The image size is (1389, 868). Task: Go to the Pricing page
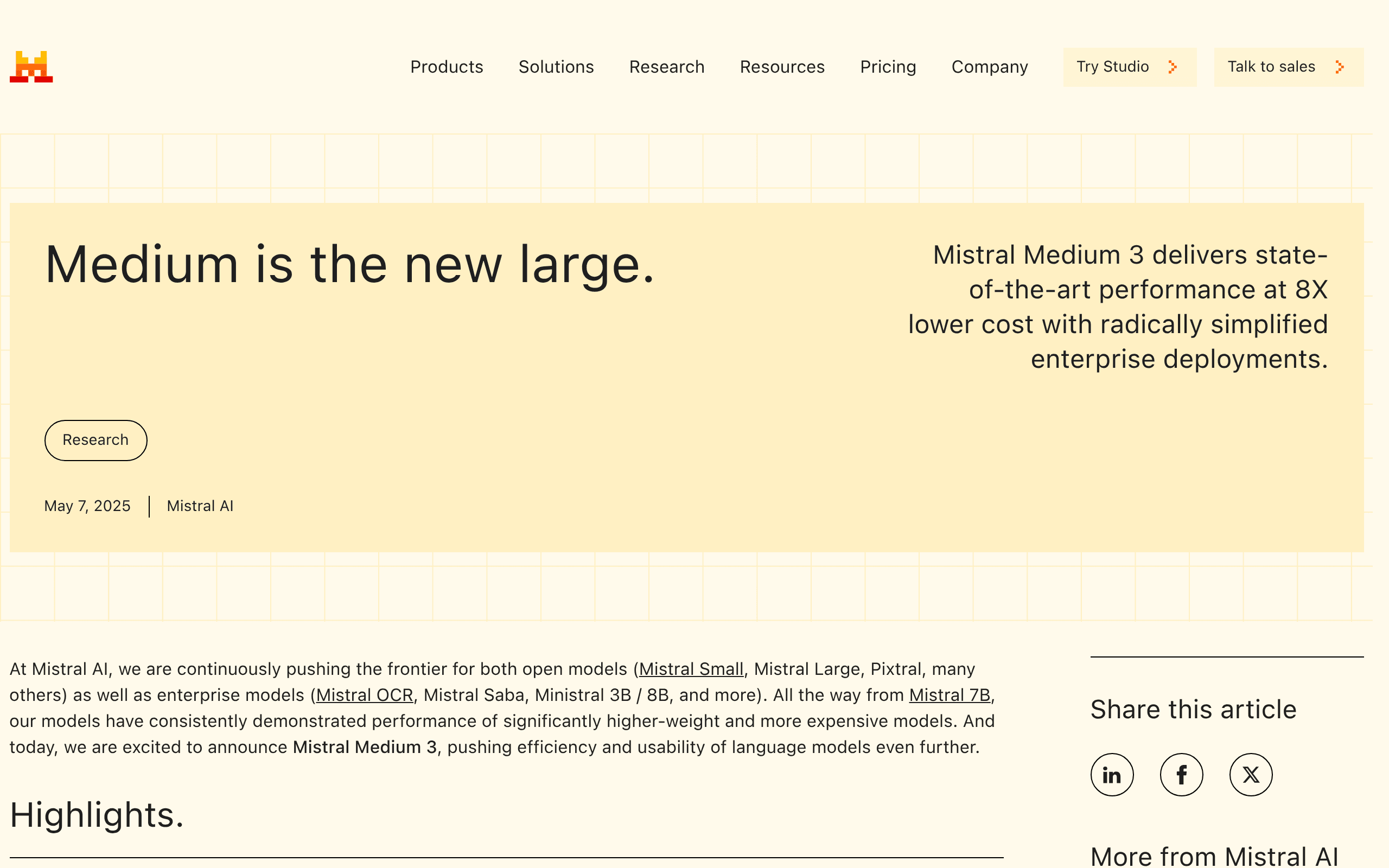click(x=888, y=67)
